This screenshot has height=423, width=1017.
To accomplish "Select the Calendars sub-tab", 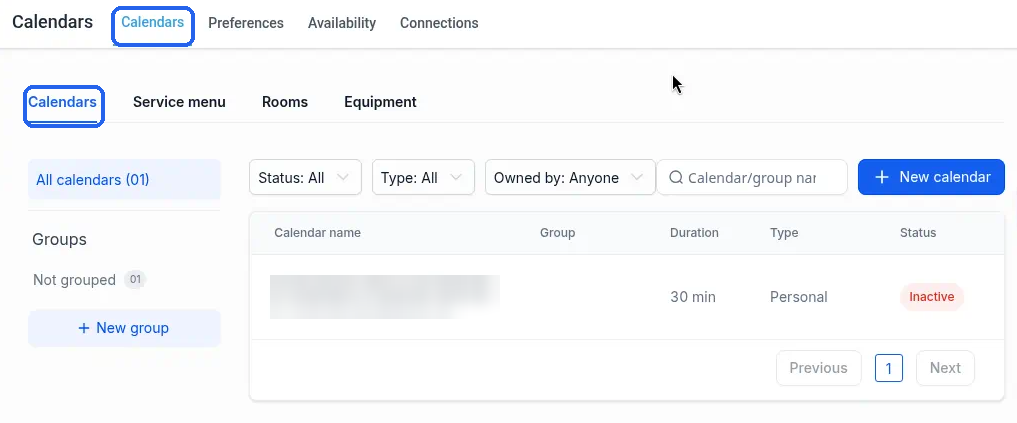I will [x=62, y=103].
